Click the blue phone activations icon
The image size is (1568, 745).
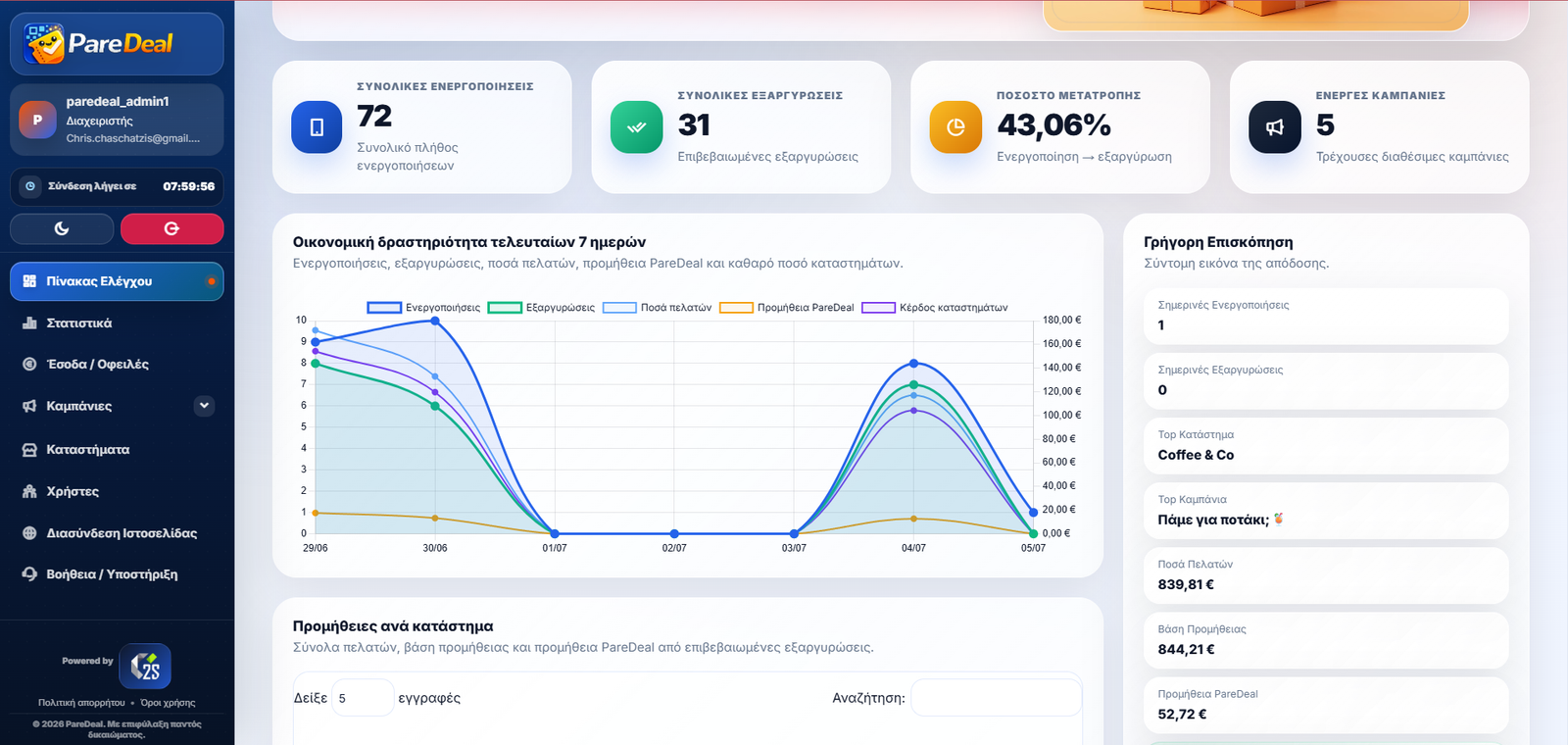(x=317, y=127)
